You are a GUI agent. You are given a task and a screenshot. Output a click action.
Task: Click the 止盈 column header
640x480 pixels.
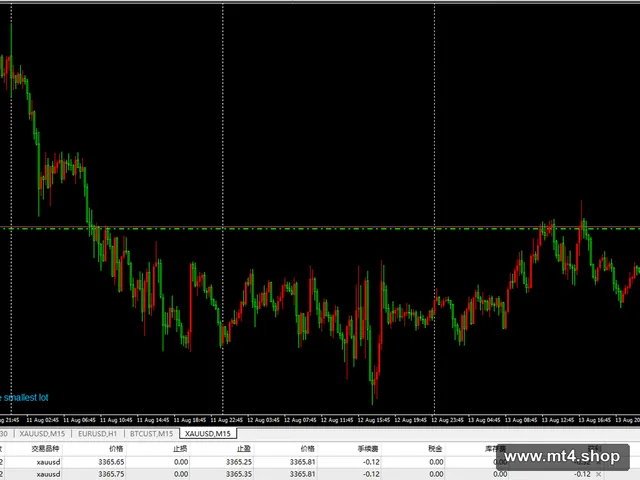[x=244, y=449]
